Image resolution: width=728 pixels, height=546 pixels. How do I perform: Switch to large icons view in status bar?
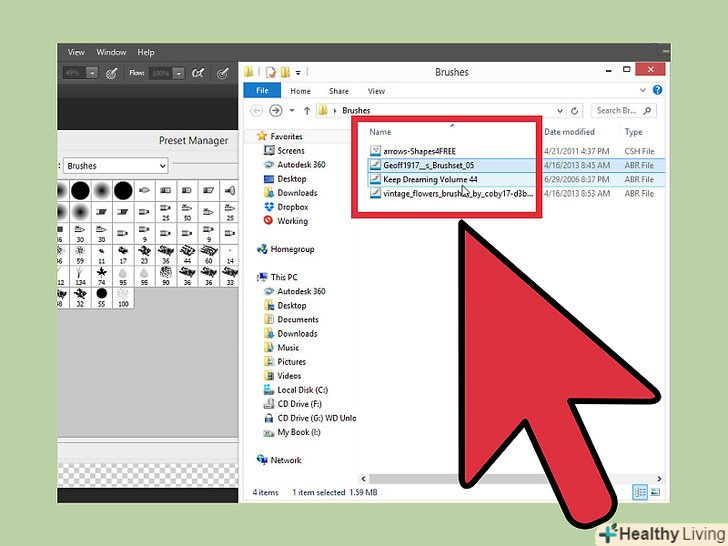(655, 492)
